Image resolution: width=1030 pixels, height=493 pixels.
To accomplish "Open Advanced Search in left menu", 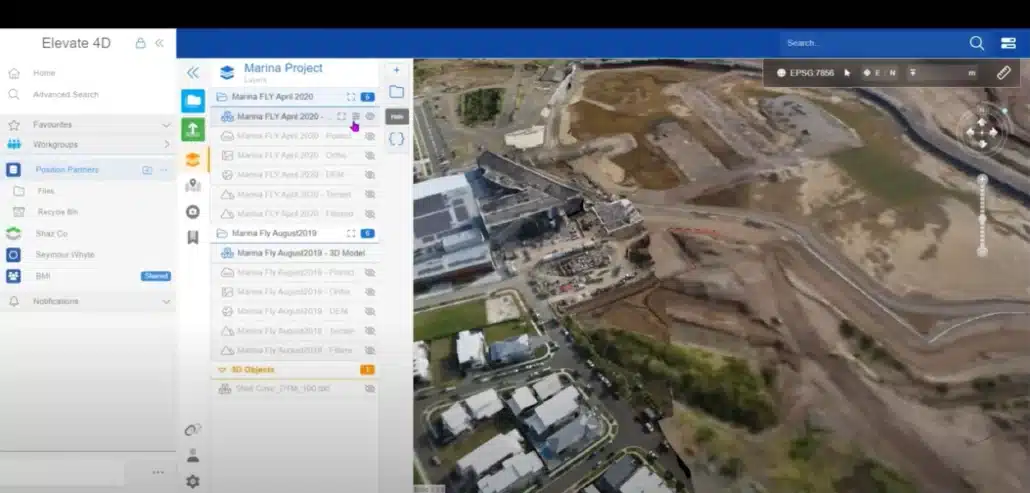I will click(65, 94).
